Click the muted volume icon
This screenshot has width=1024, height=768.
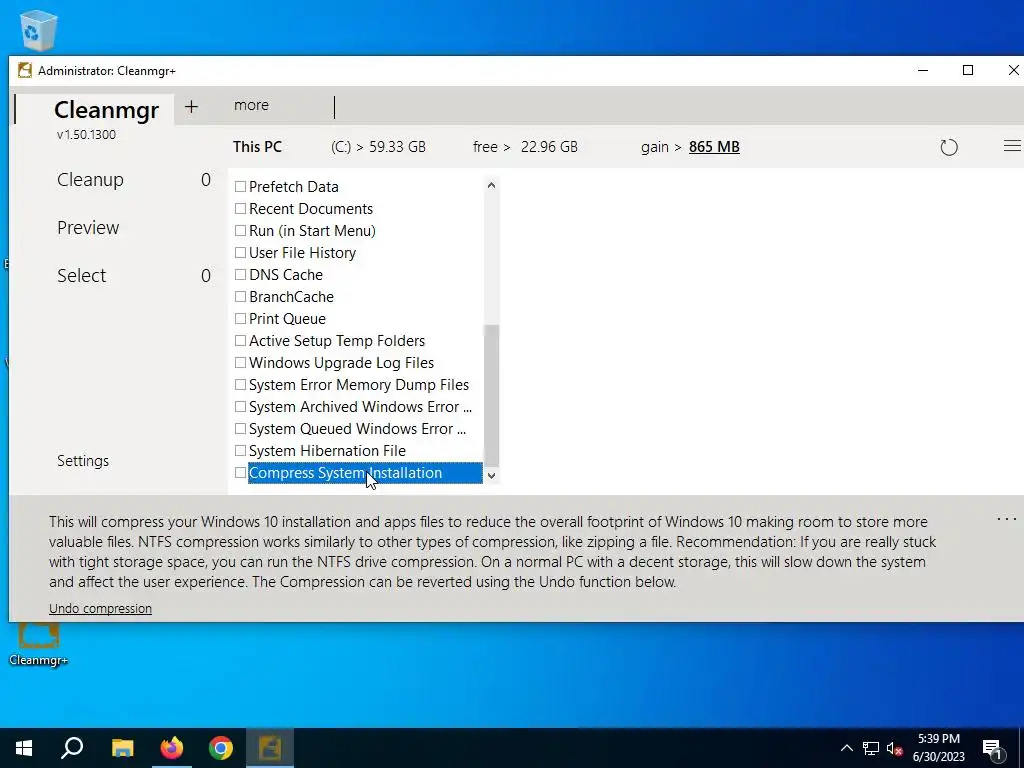click(894, 748)
